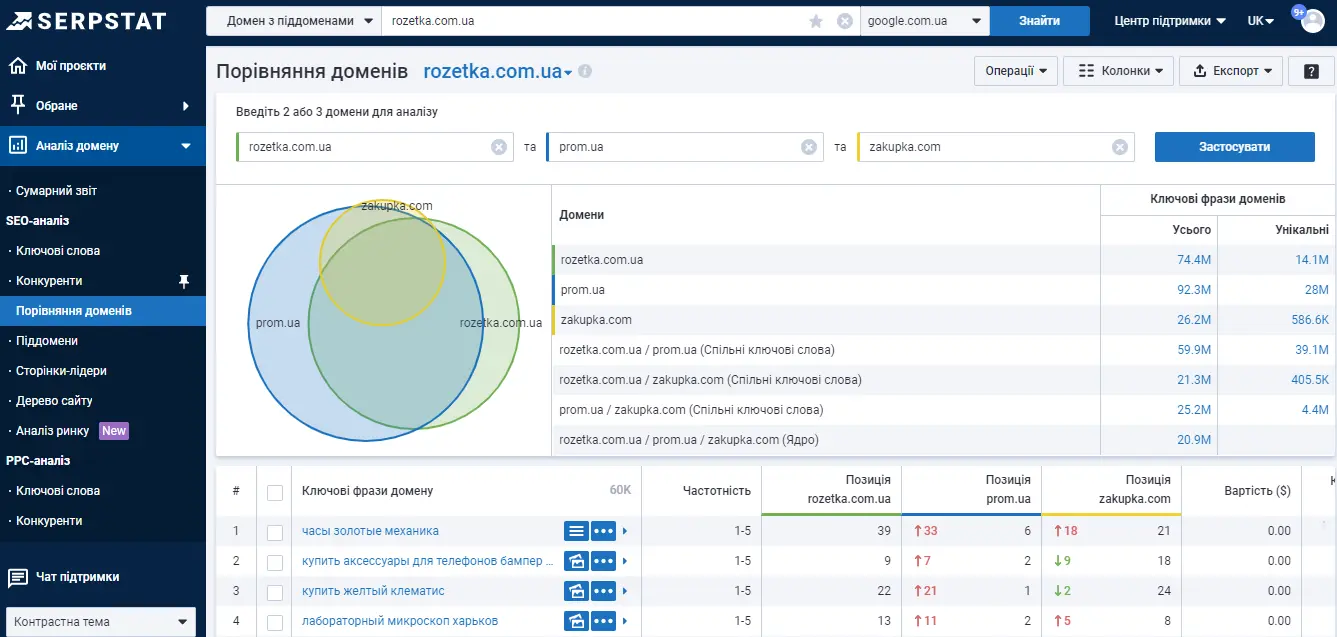The height and width of the screenshot is (637, 1337).
Task: Open the user profile avatar icon
Action: [1312, 21]
